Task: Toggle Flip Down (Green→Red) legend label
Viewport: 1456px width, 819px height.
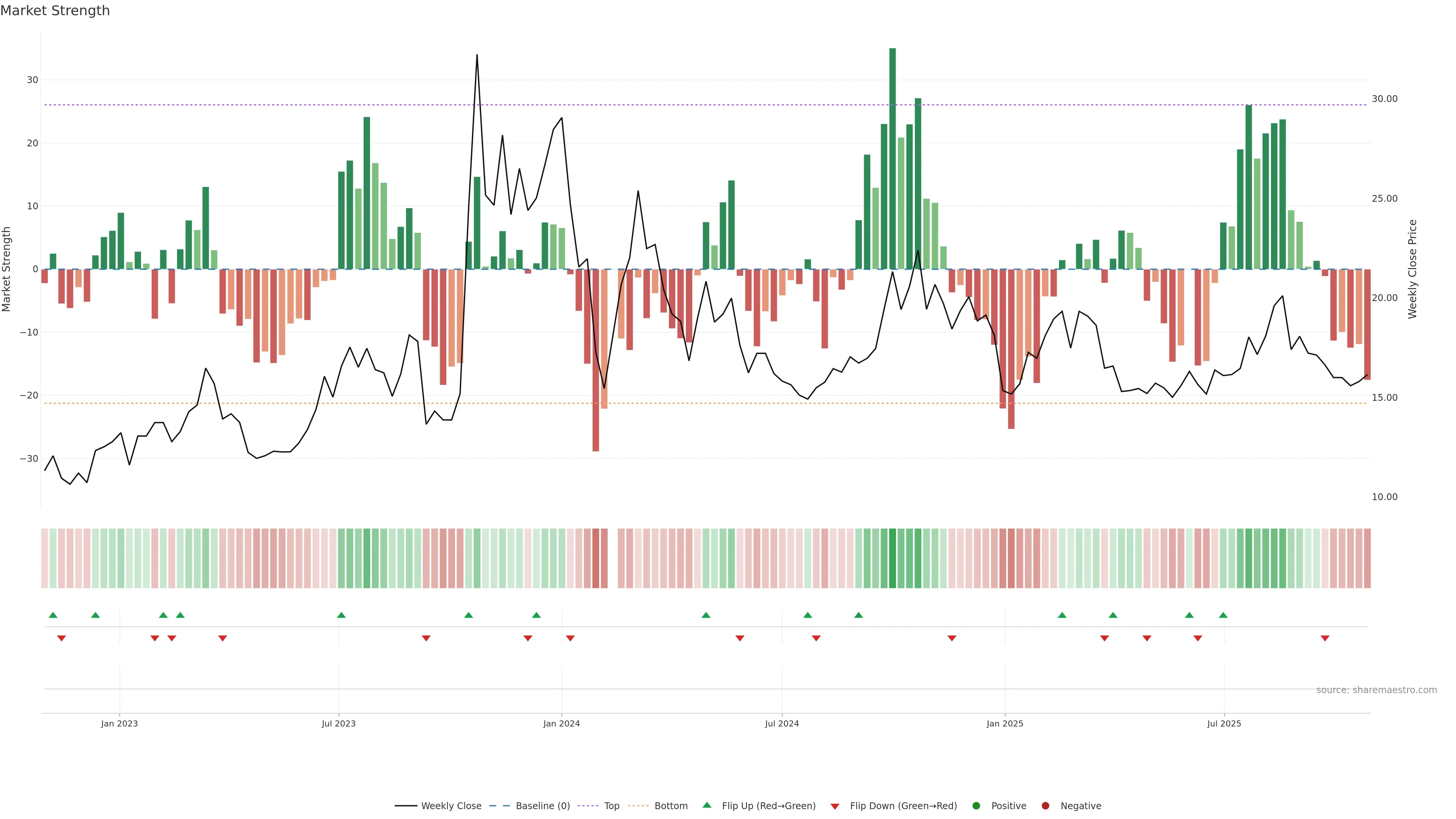Action: (903, 806)
